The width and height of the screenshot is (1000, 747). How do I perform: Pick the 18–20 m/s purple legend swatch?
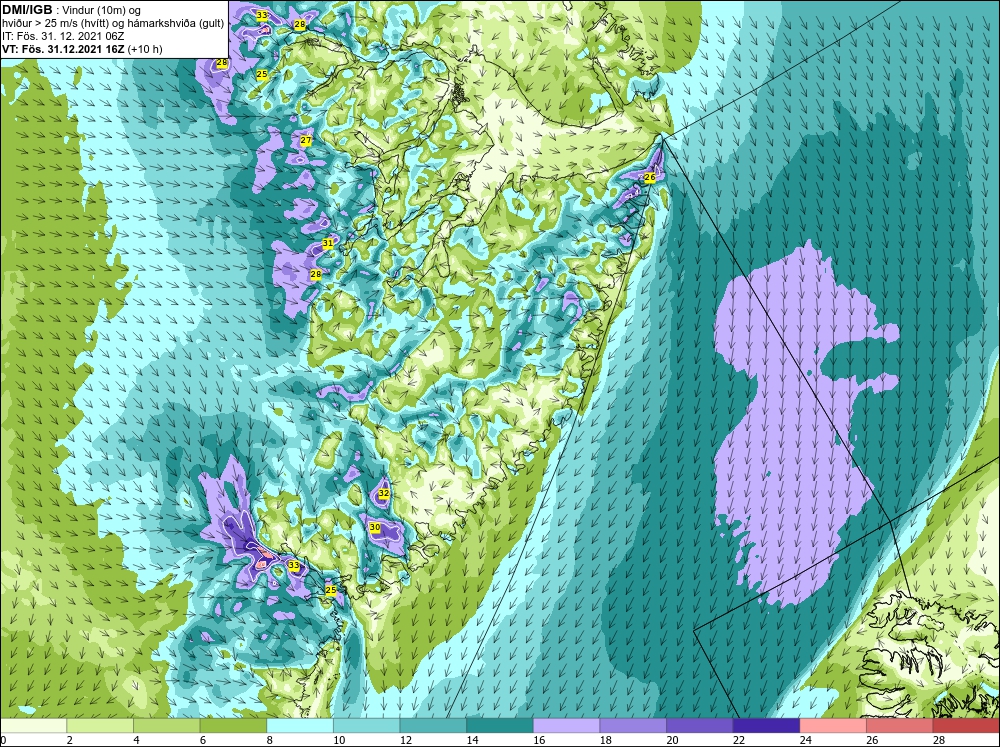point(633,725)
